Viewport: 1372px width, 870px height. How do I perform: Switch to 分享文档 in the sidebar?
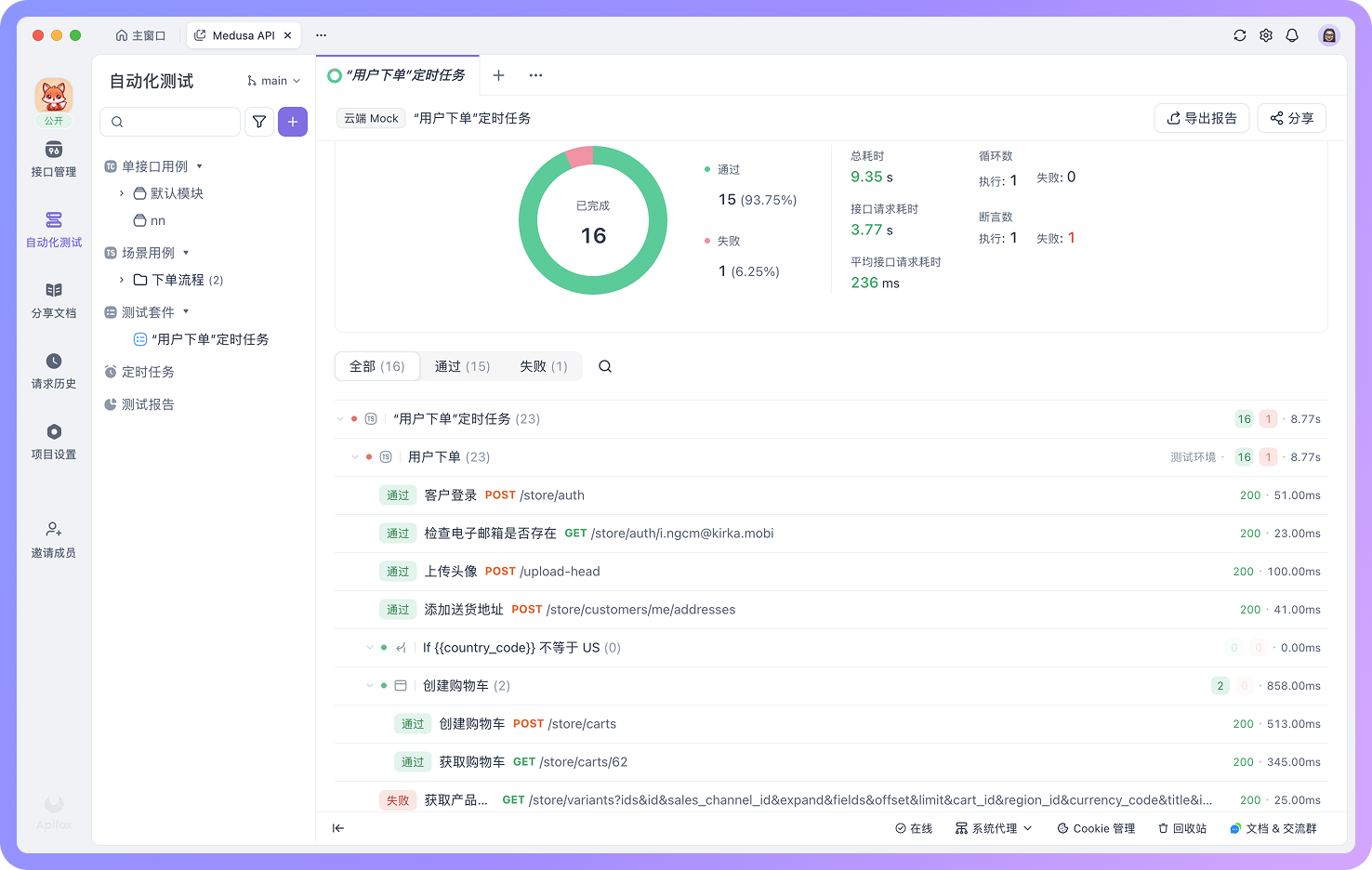(x=53, y=299)
